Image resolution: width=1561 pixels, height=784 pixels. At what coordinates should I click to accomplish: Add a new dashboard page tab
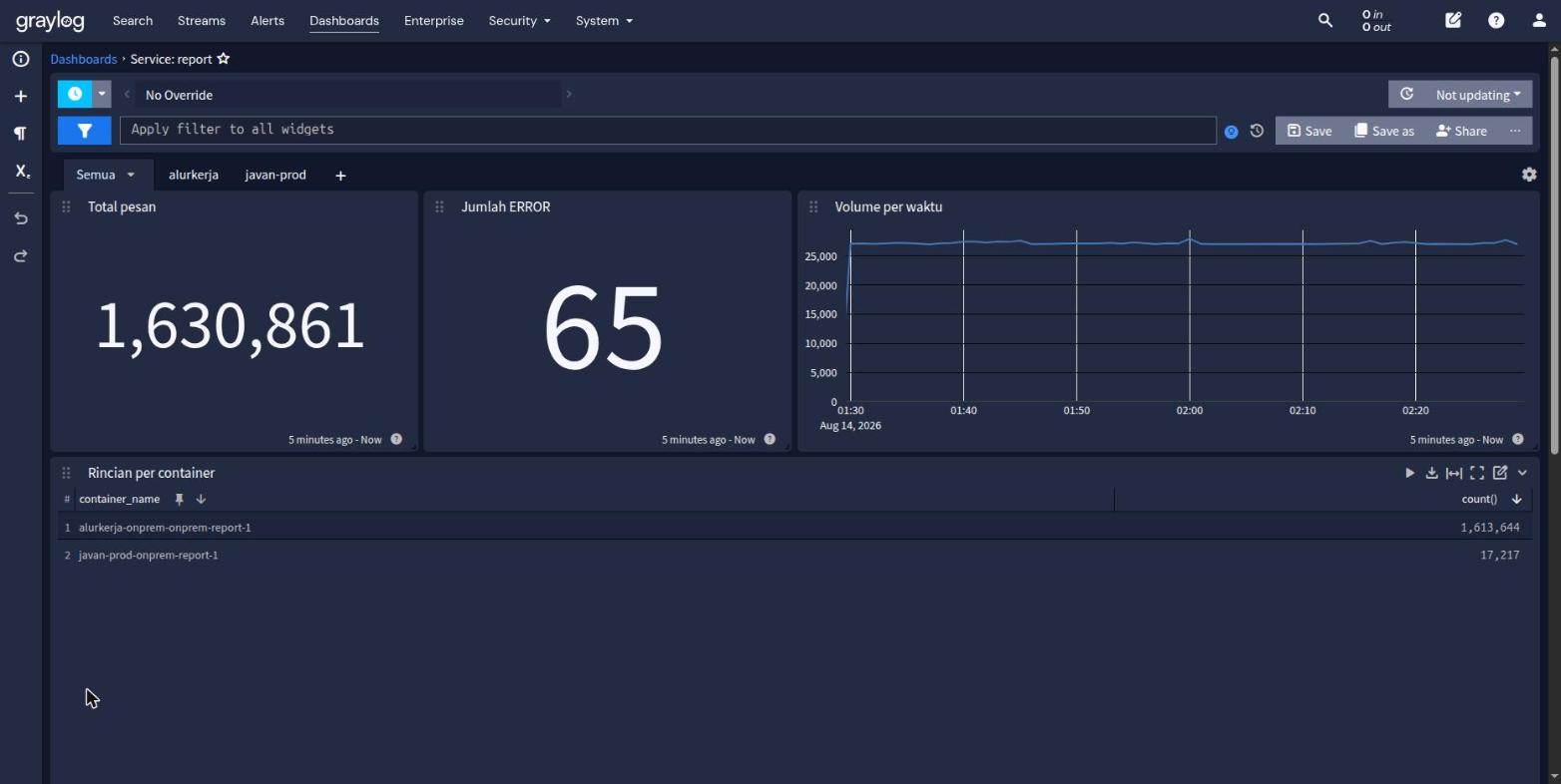point(340,176)
